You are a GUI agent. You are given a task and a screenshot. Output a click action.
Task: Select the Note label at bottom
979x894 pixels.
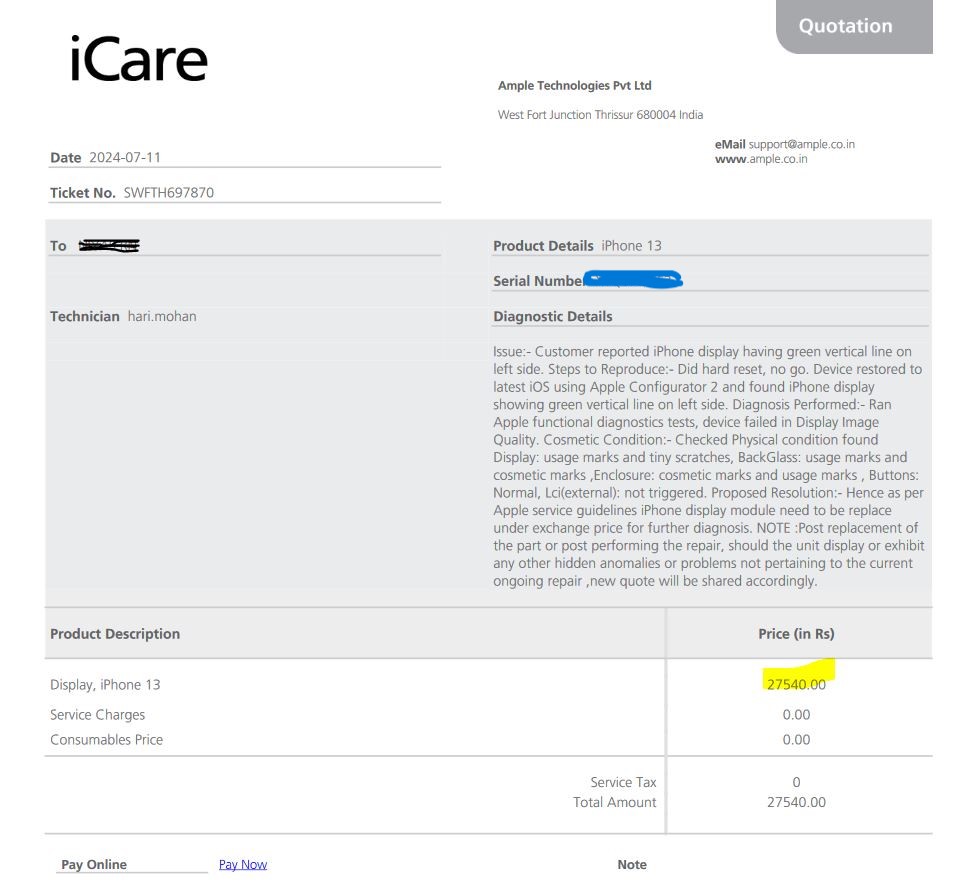[x=632, y=865]
